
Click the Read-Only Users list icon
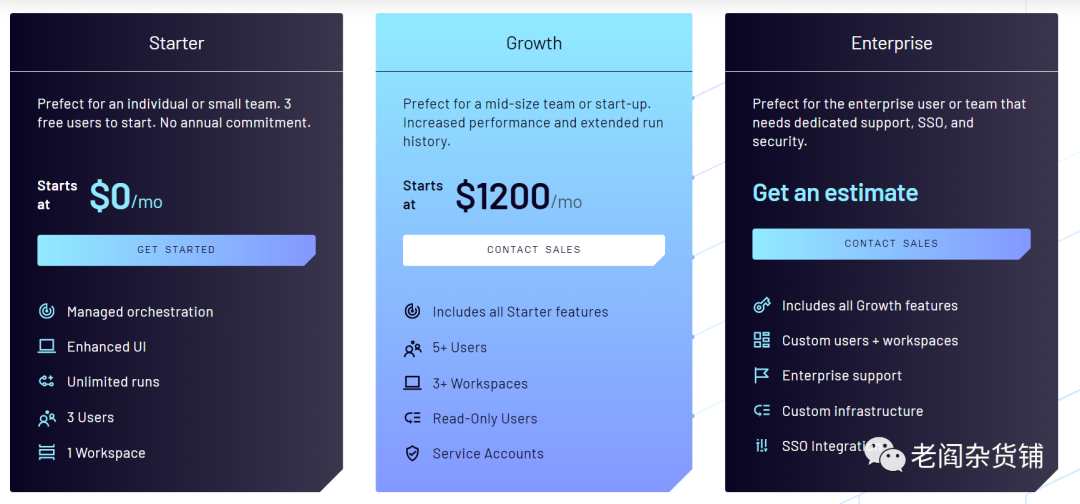[412, 418]
